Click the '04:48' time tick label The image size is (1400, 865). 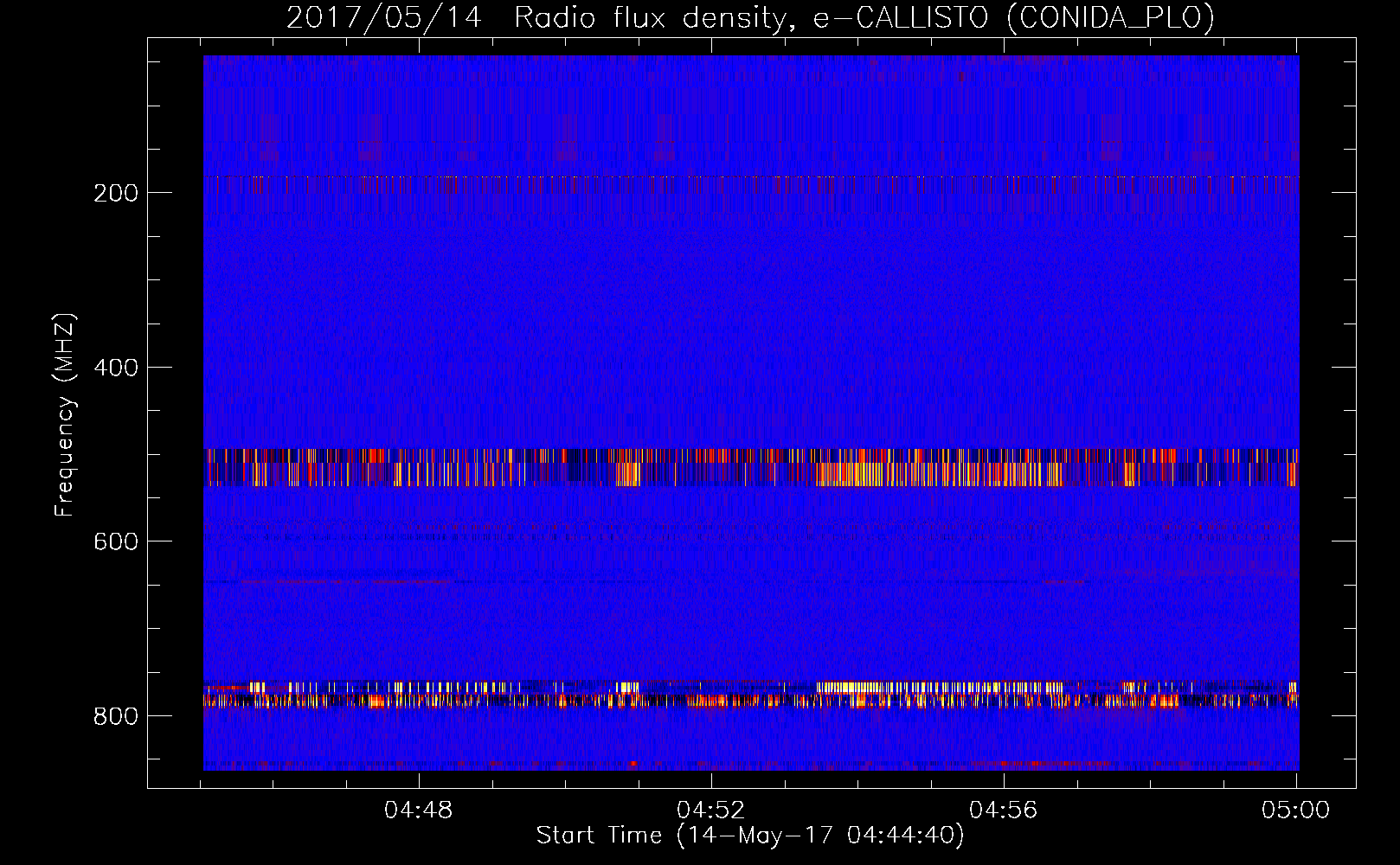coord(419,811)
